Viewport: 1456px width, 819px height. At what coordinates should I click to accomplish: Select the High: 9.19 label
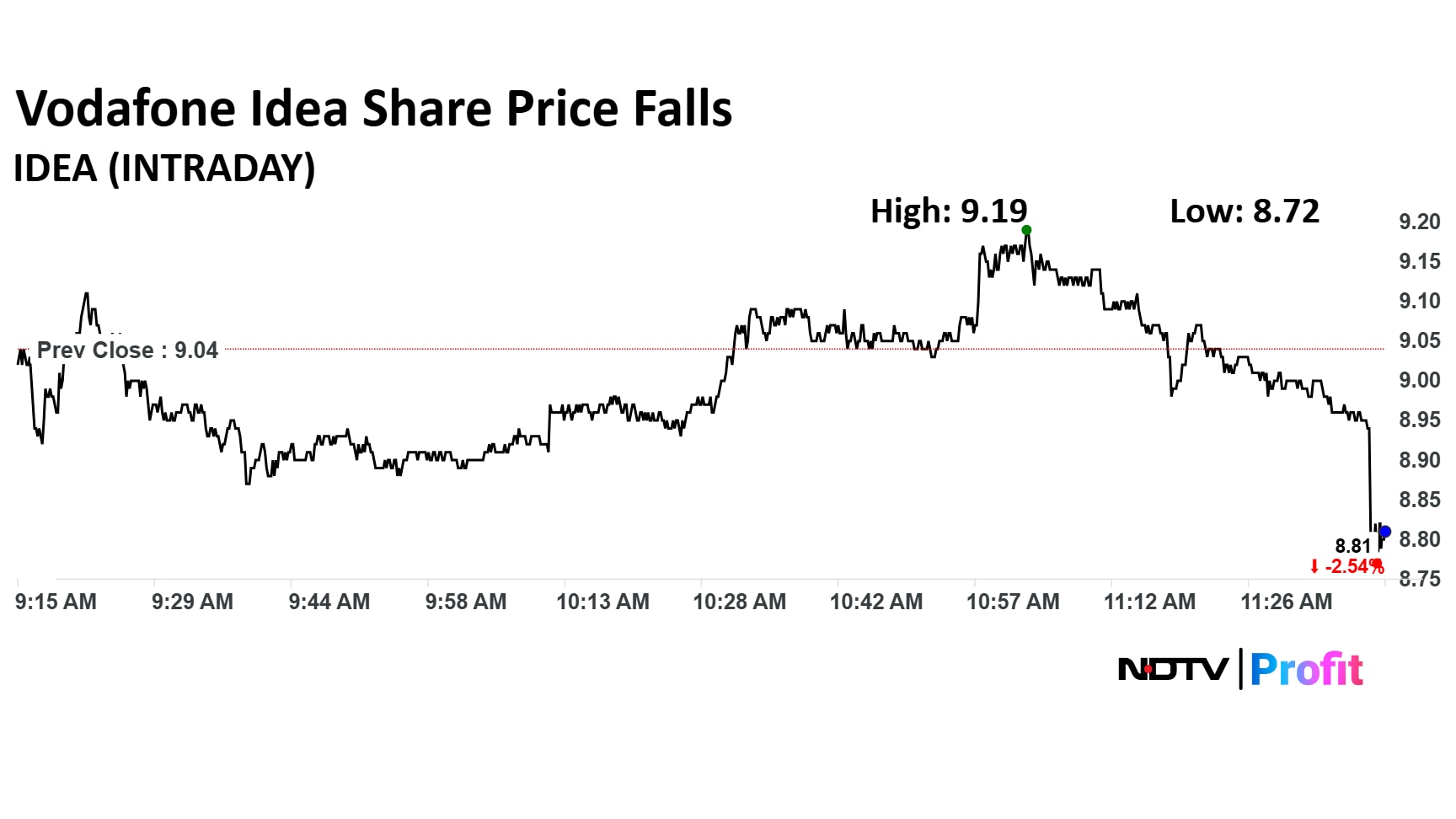[x=949, y=211]
